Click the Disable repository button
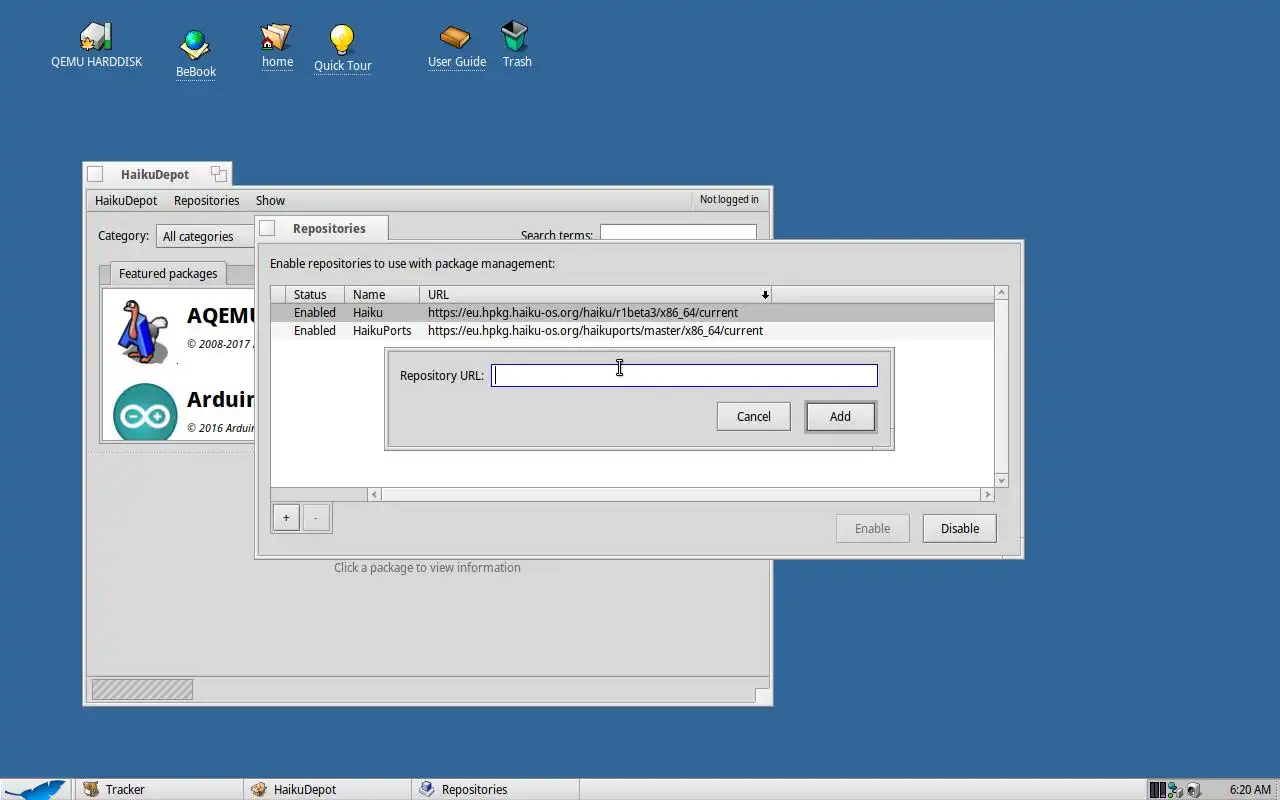The width and height of the screenshot is (1280, 800). pyautogui.click(x=959, y=528)
